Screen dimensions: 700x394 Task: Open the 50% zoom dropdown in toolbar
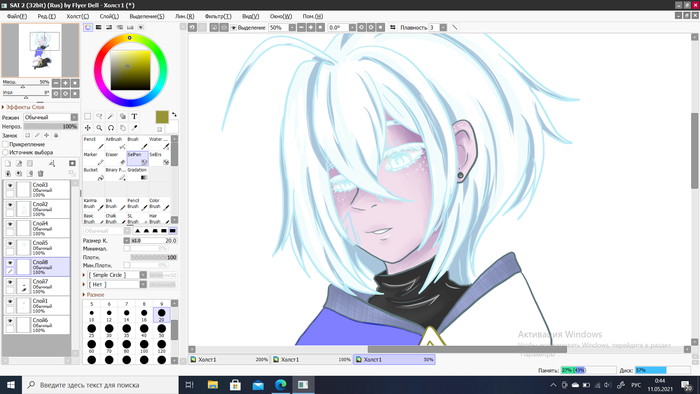tap(292, 28)
